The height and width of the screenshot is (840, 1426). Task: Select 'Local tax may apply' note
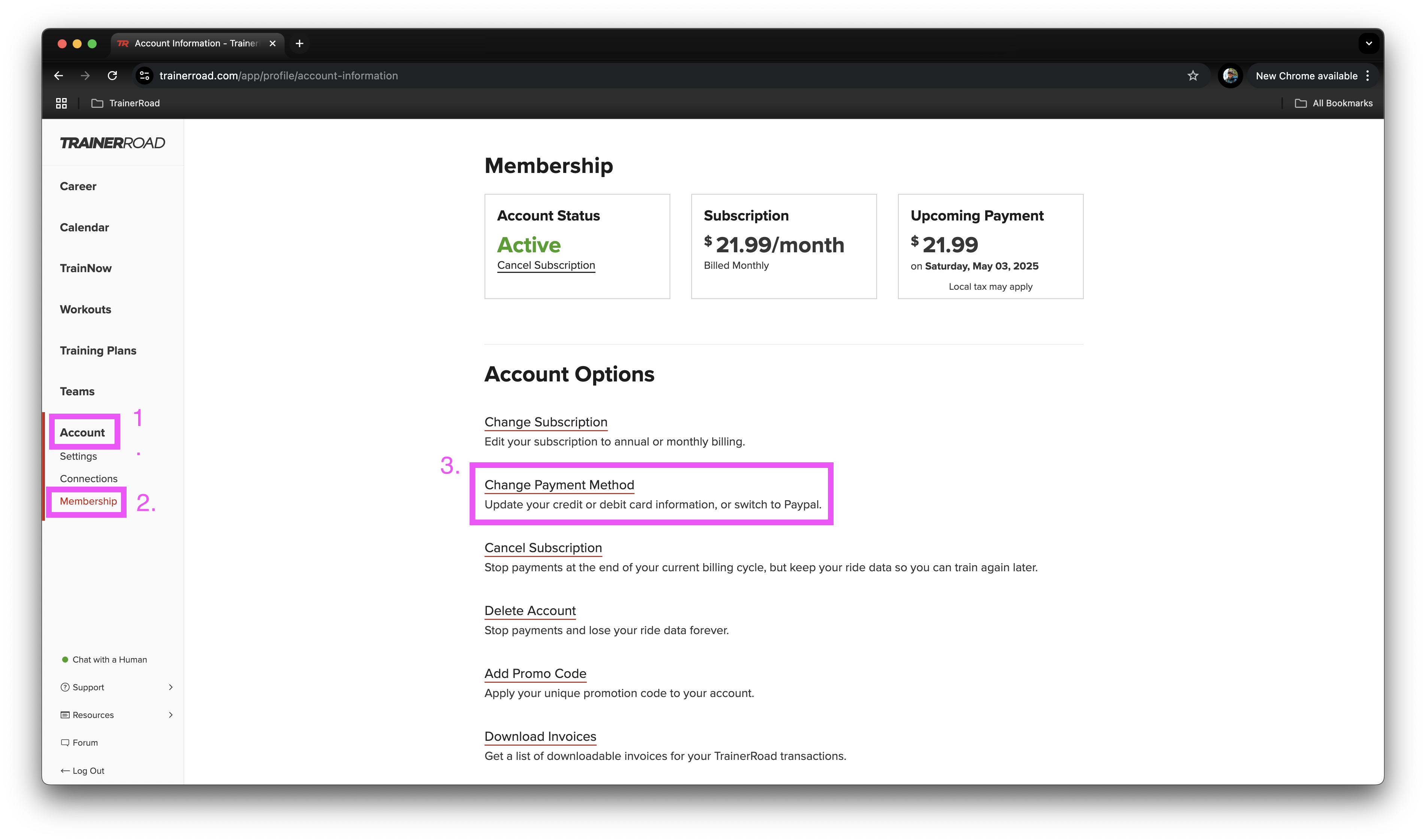[990, 286]
